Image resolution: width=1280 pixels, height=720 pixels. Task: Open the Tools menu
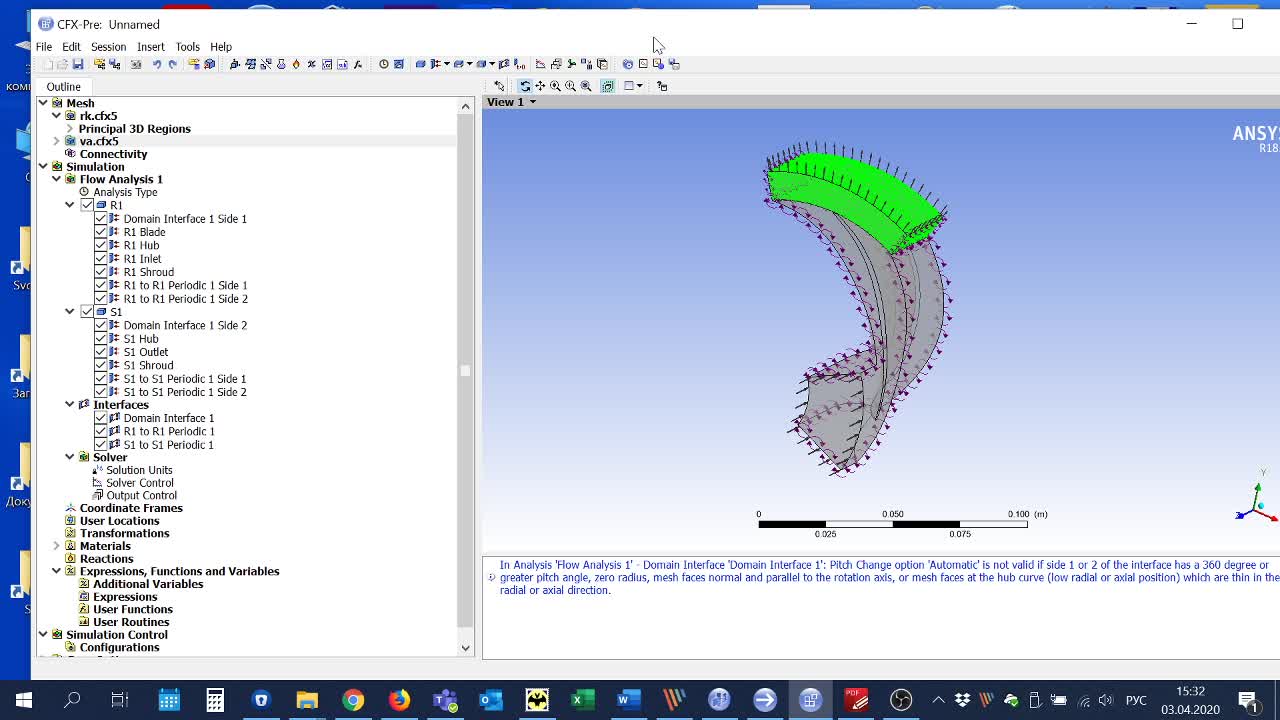coord(187,47)
